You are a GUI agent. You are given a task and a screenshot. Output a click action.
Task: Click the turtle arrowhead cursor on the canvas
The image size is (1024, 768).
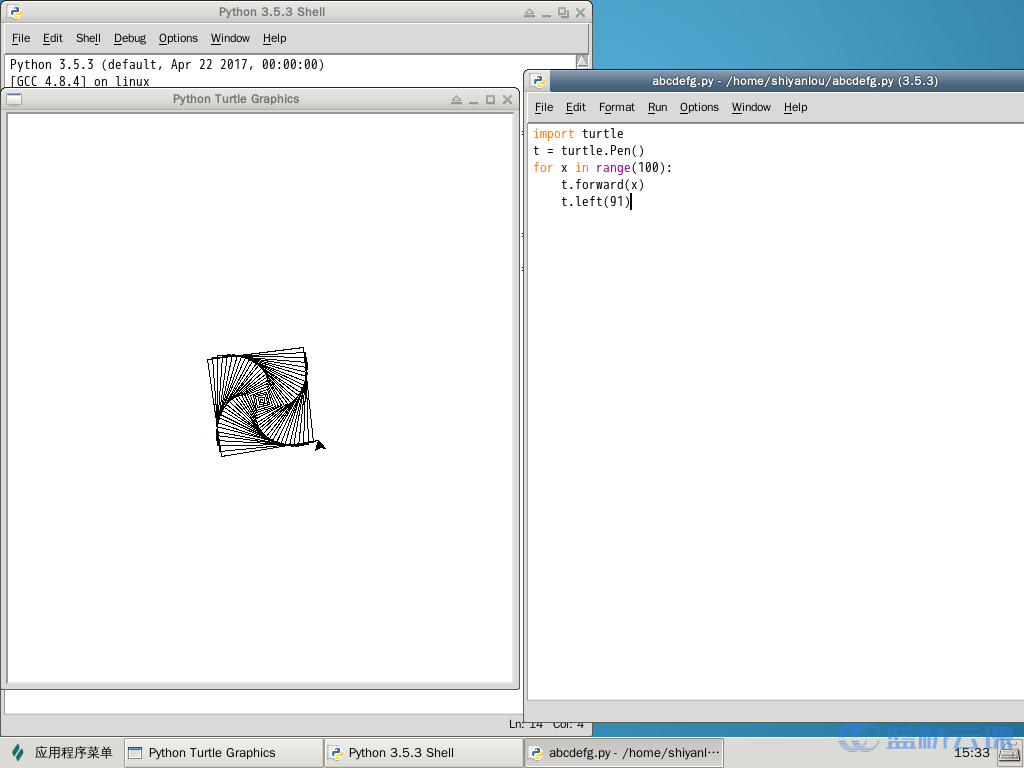[x=319, y=445]
